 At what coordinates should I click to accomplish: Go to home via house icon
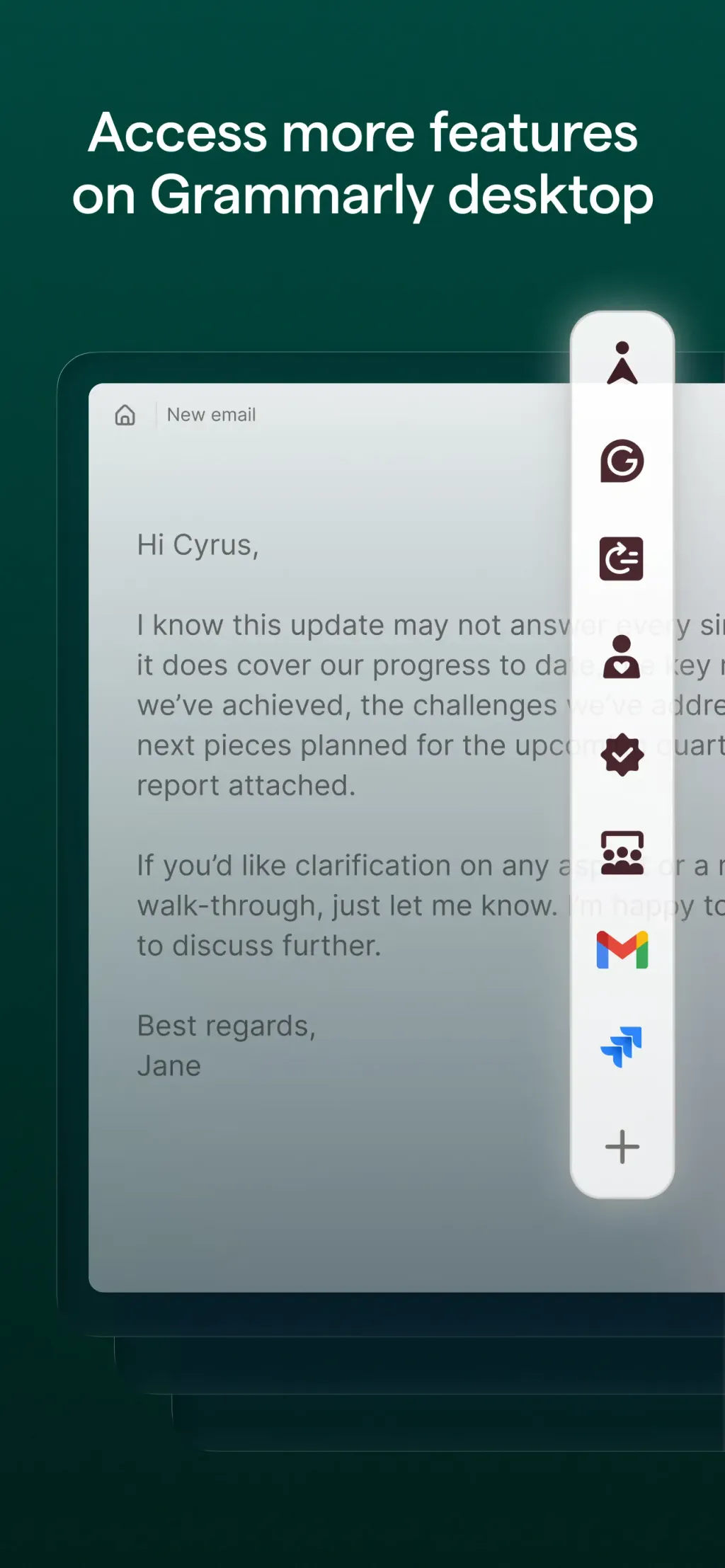click(125, 415)
